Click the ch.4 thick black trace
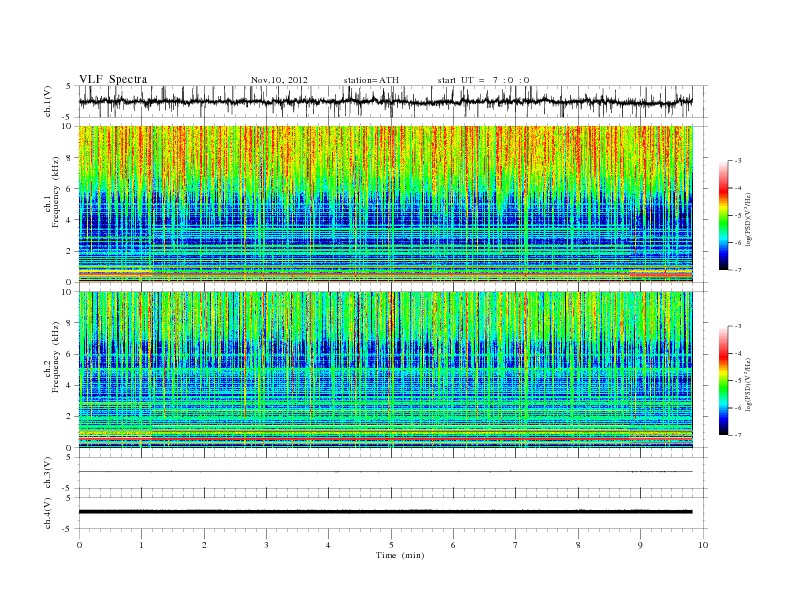Screen dimensions: 792x612 pos(385,512)
